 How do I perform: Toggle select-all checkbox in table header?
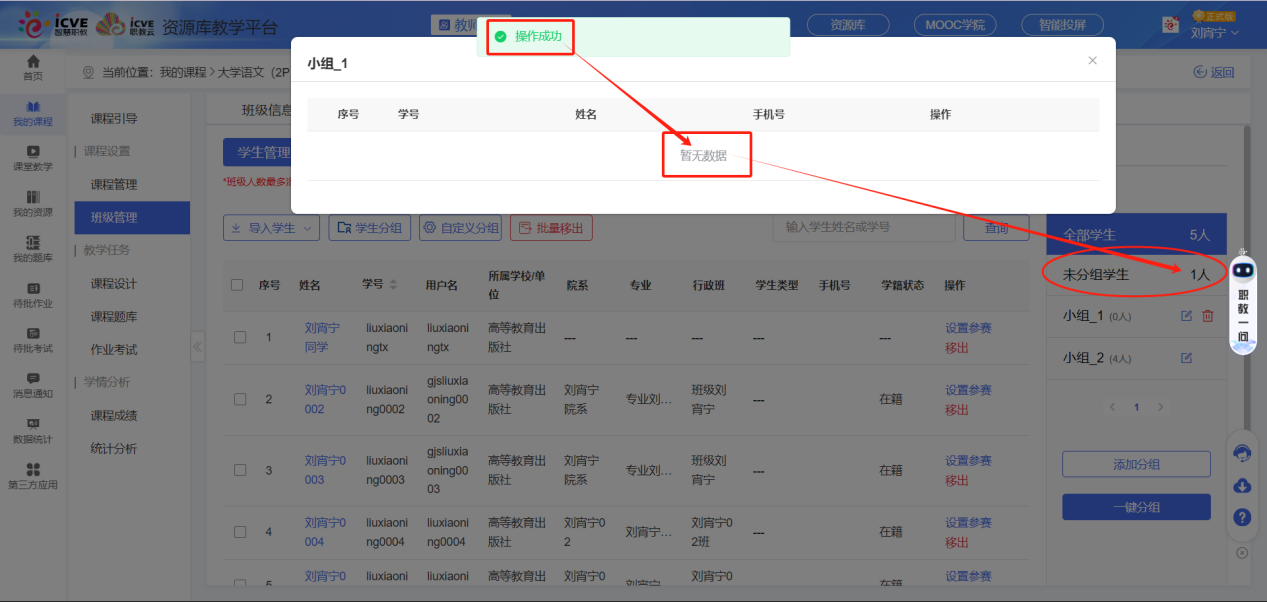coord(237,285)
